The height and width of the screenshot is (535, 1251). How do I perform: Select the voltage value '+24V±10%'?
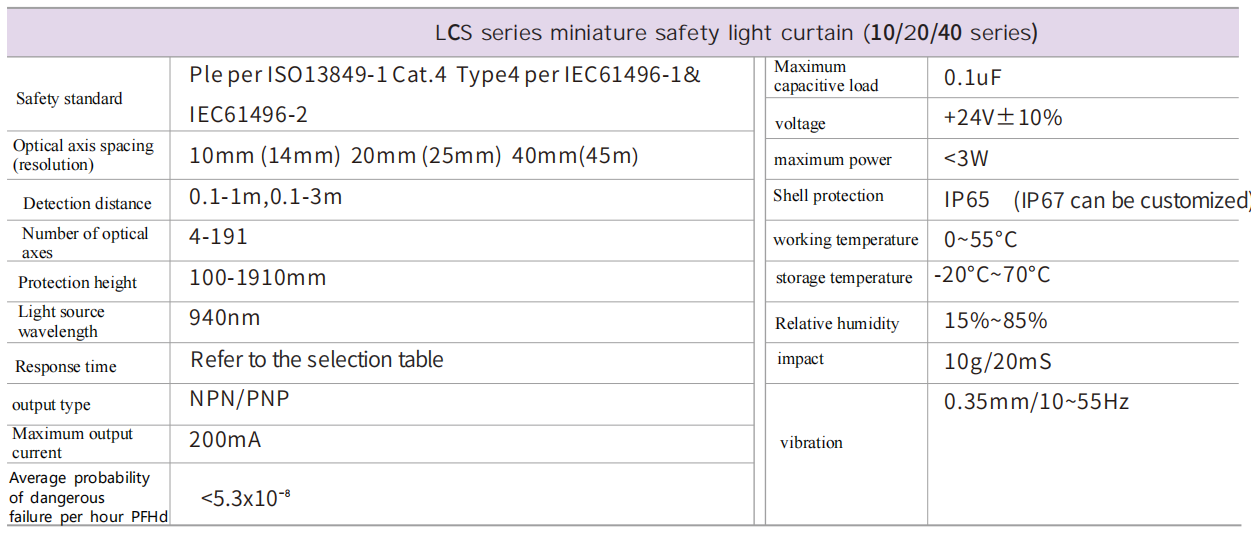coord(1002,118)
